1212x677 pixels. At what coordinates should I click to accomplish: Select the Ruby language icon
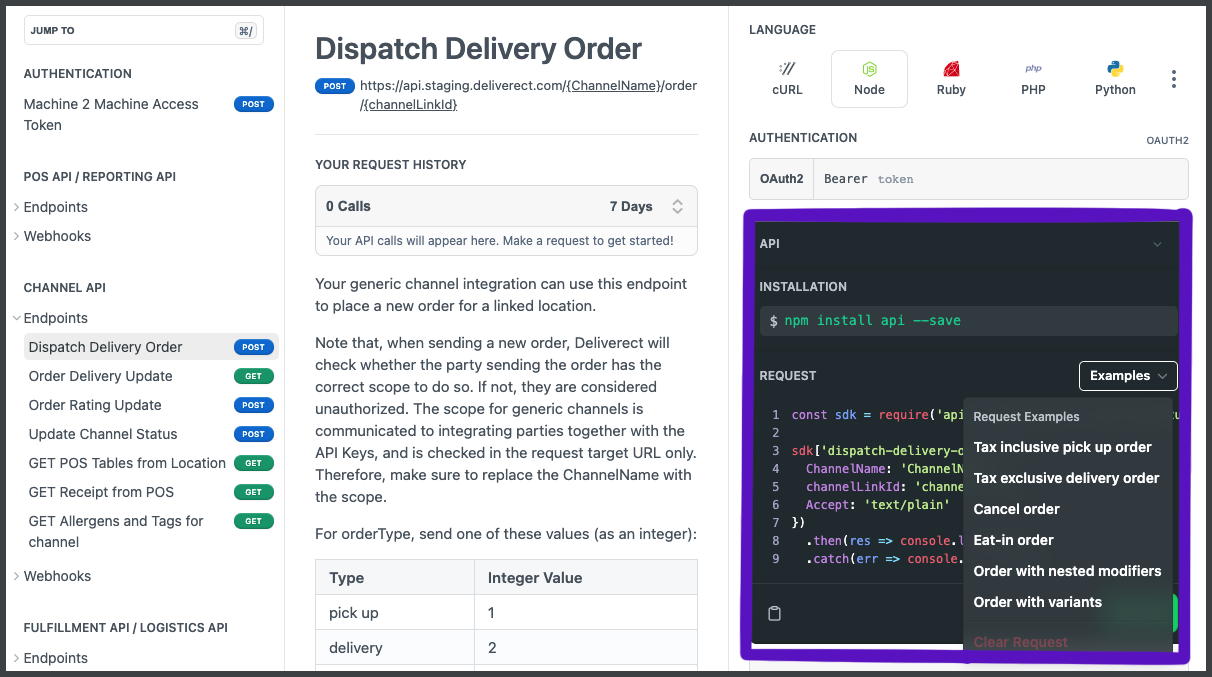pyautogui.click(x=951, y=79)
